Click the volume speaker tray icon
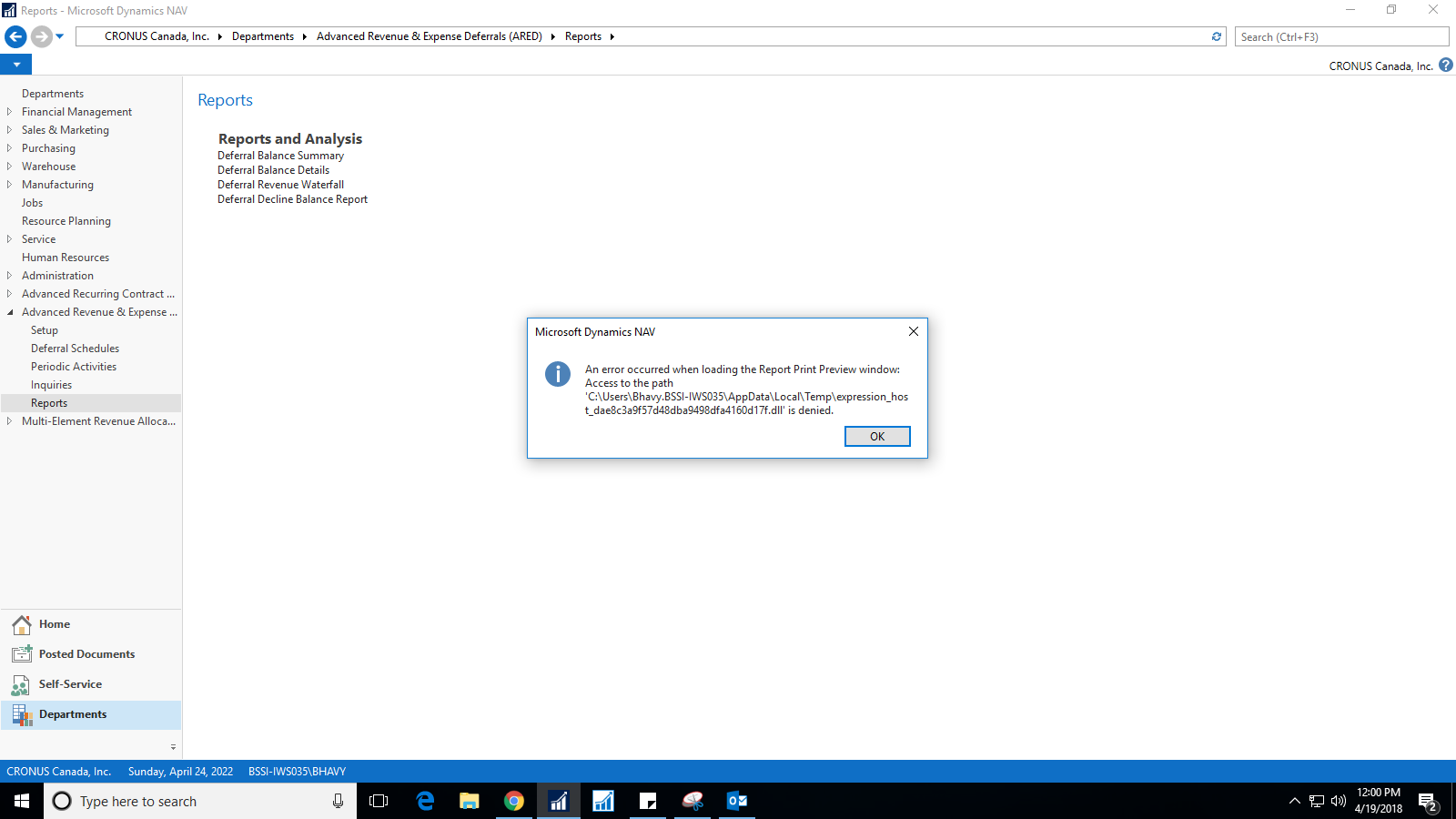Viewport: 1456px width, 819px height. (x=1339, y=801)
